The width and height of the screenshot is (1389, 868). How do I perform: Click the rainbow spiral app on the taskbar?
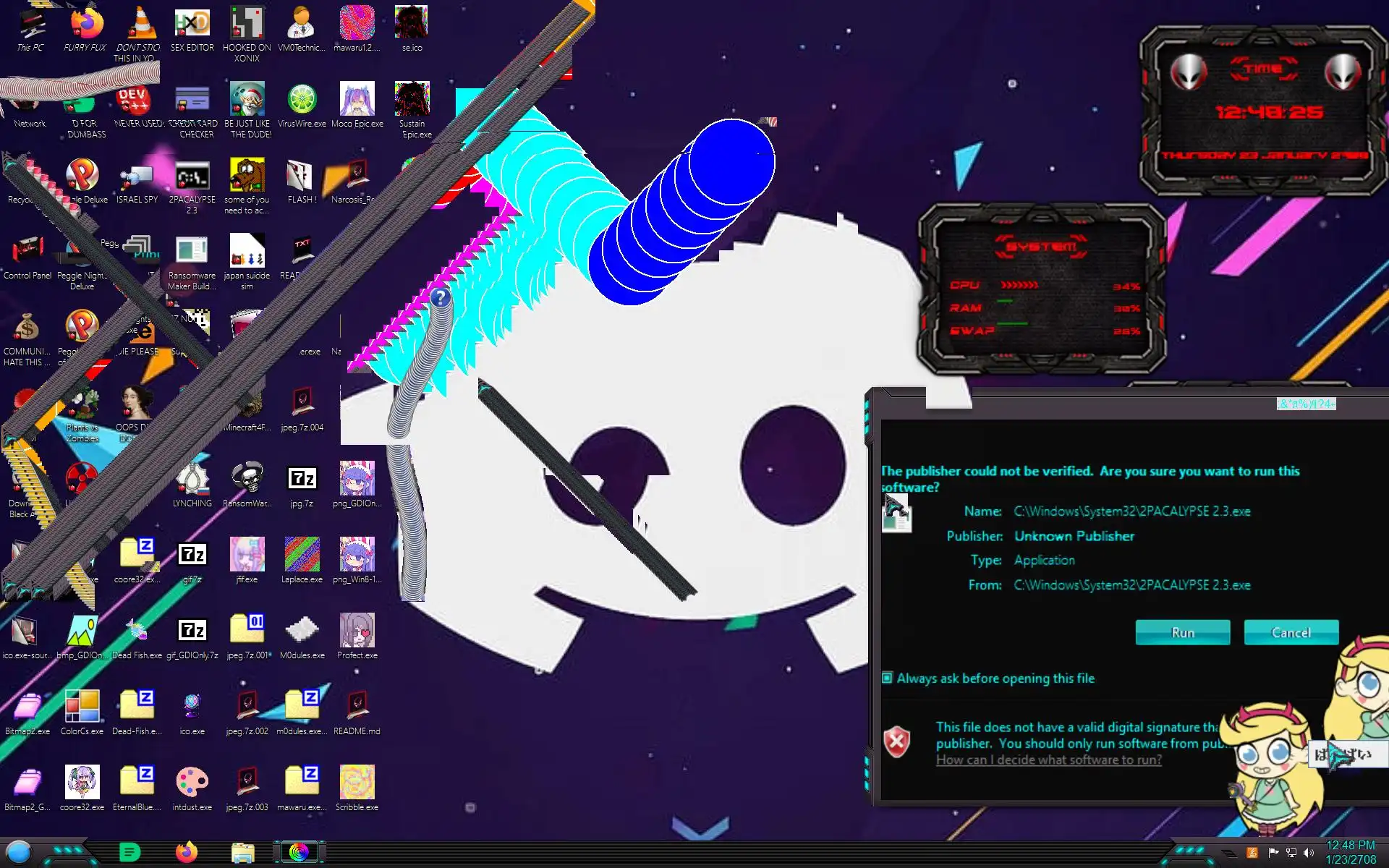point(299,852)
